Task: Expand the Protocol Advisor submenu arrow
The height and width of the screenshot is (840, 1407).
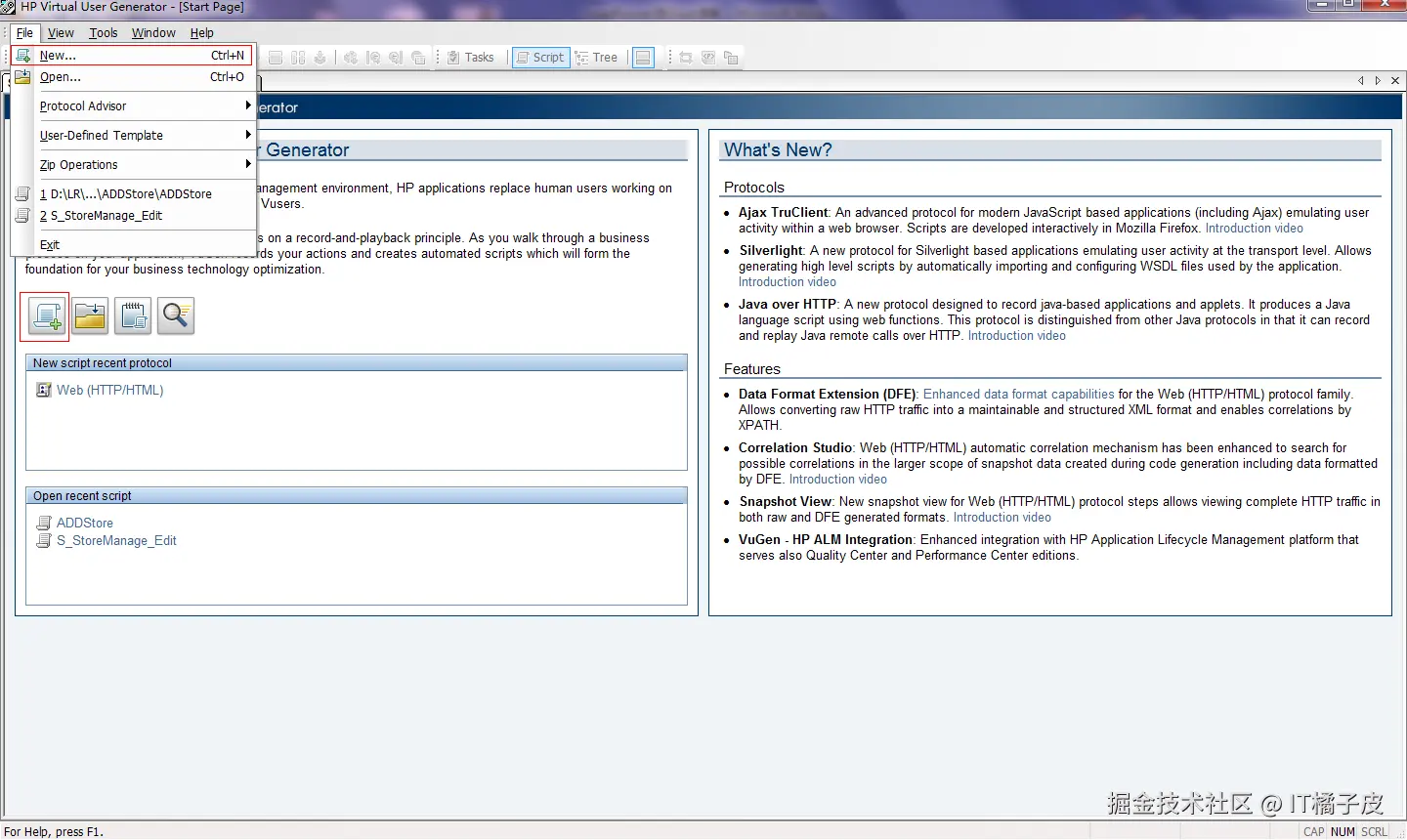Action: [248, 105]
